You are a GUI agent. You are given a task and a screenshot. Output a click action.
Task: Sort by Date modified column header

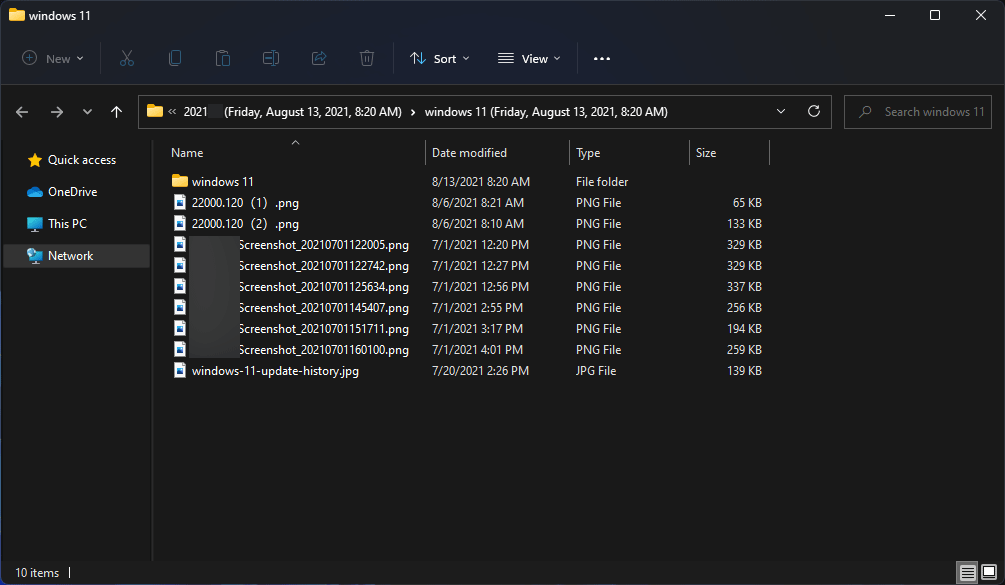pyautogui.click(x=469, y=152)
